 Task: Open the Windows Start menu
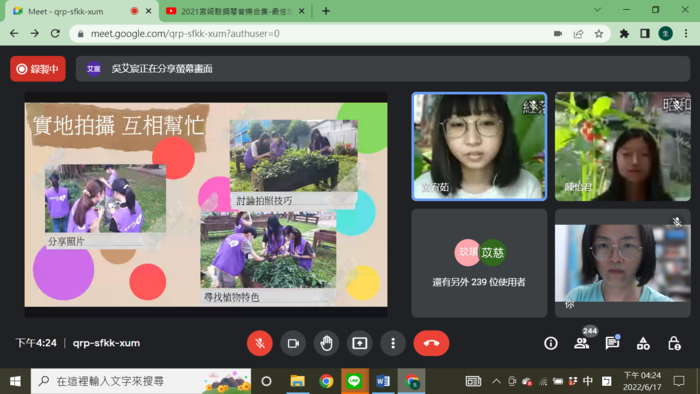(15, 381)
